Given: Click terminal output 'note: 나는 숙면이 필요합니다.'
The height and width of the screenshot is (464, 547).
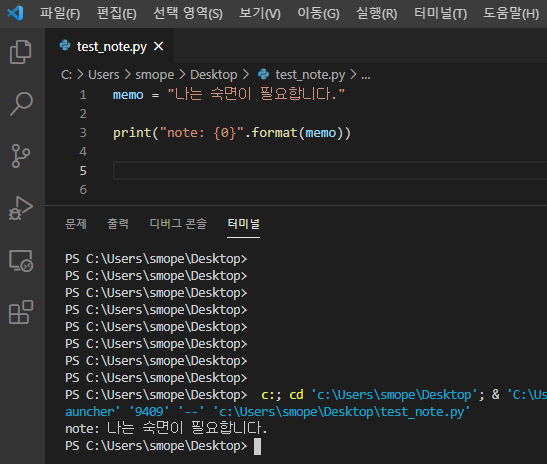Looking at the screenshot, I should pyautogui.click(x=166, y=428).
